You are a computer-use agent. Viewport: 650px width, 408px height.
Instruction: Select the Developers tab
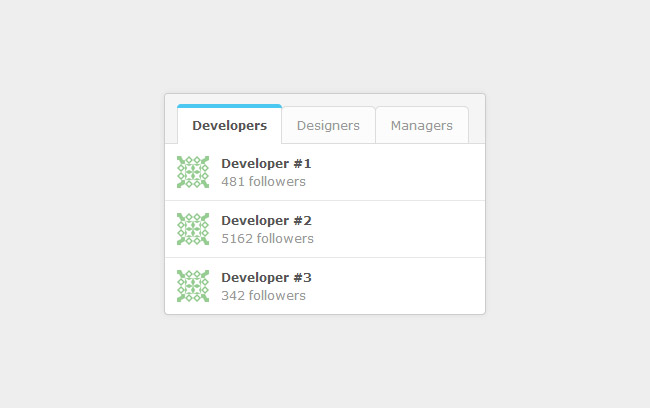tap(229, 126)
